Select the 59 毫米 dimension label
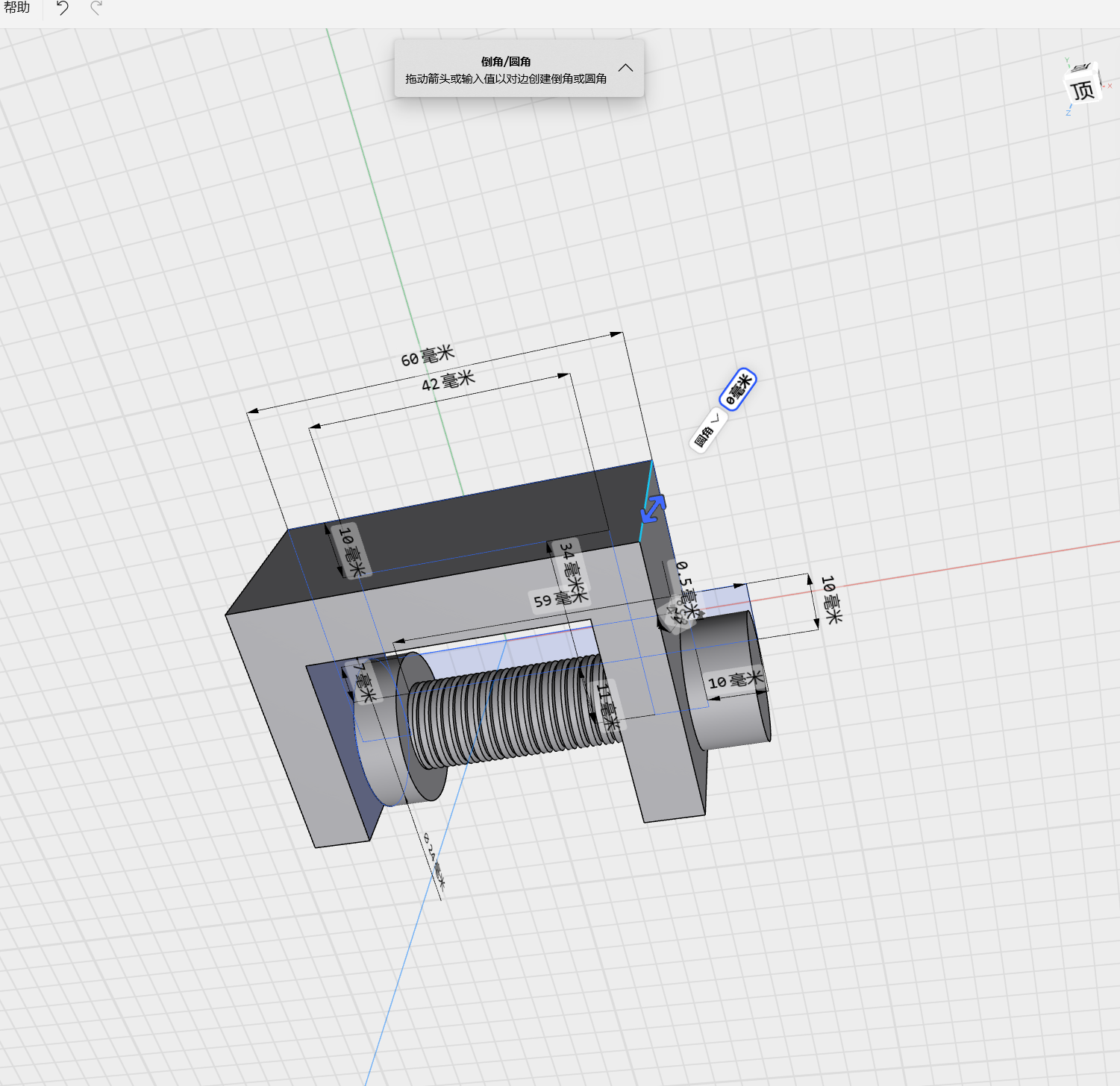1120x1086 pixels. [x=553, y=599]
